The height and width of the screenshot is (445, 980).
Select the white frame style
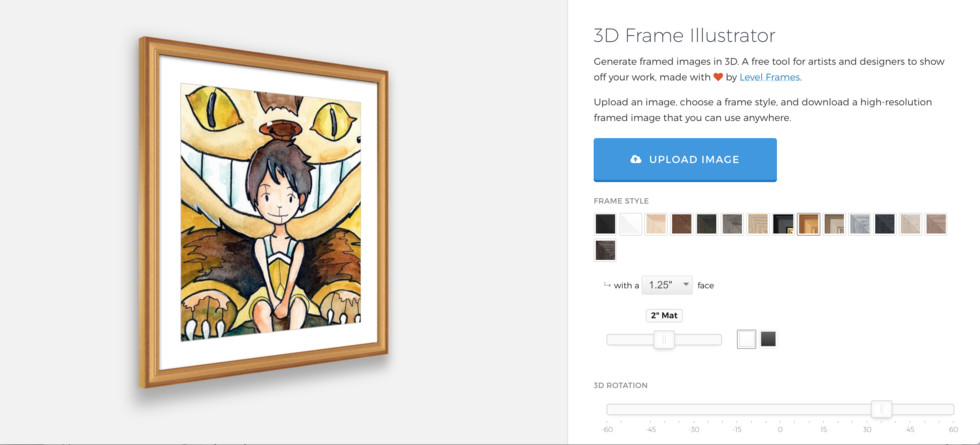[x=631, y=224]
